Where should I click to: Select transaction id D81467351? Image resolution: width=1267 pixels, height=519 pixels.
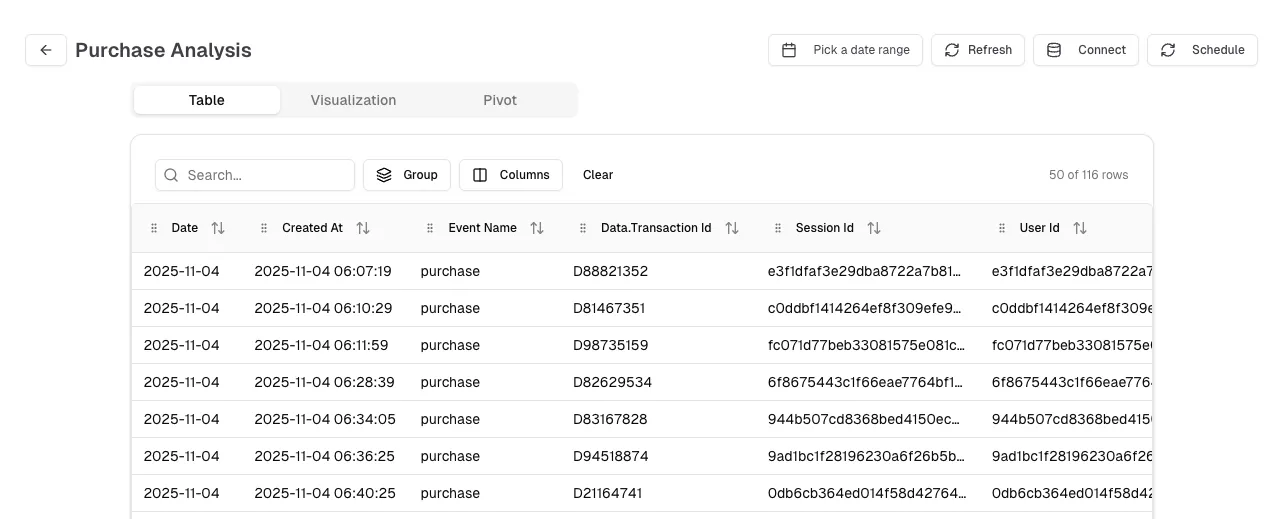coord(609,308)
